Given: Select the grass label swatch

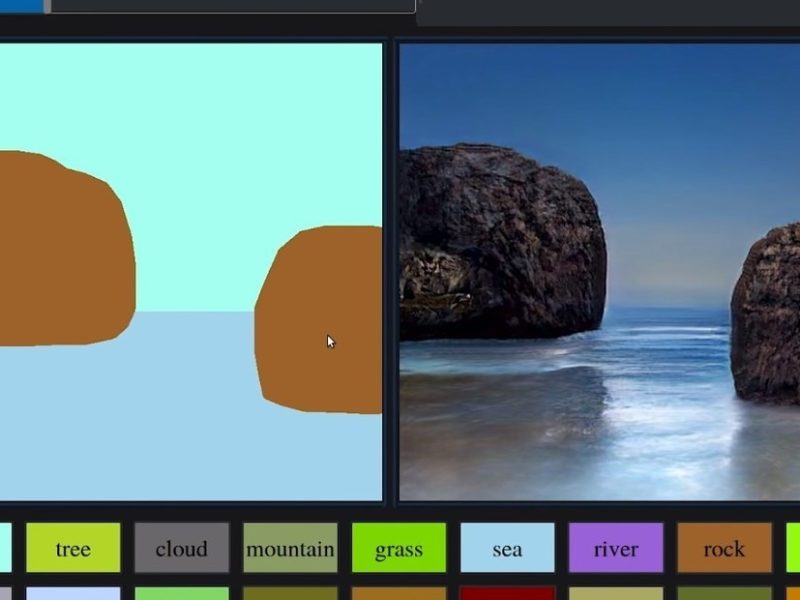Looking at the screenshot, I should 399,547.
